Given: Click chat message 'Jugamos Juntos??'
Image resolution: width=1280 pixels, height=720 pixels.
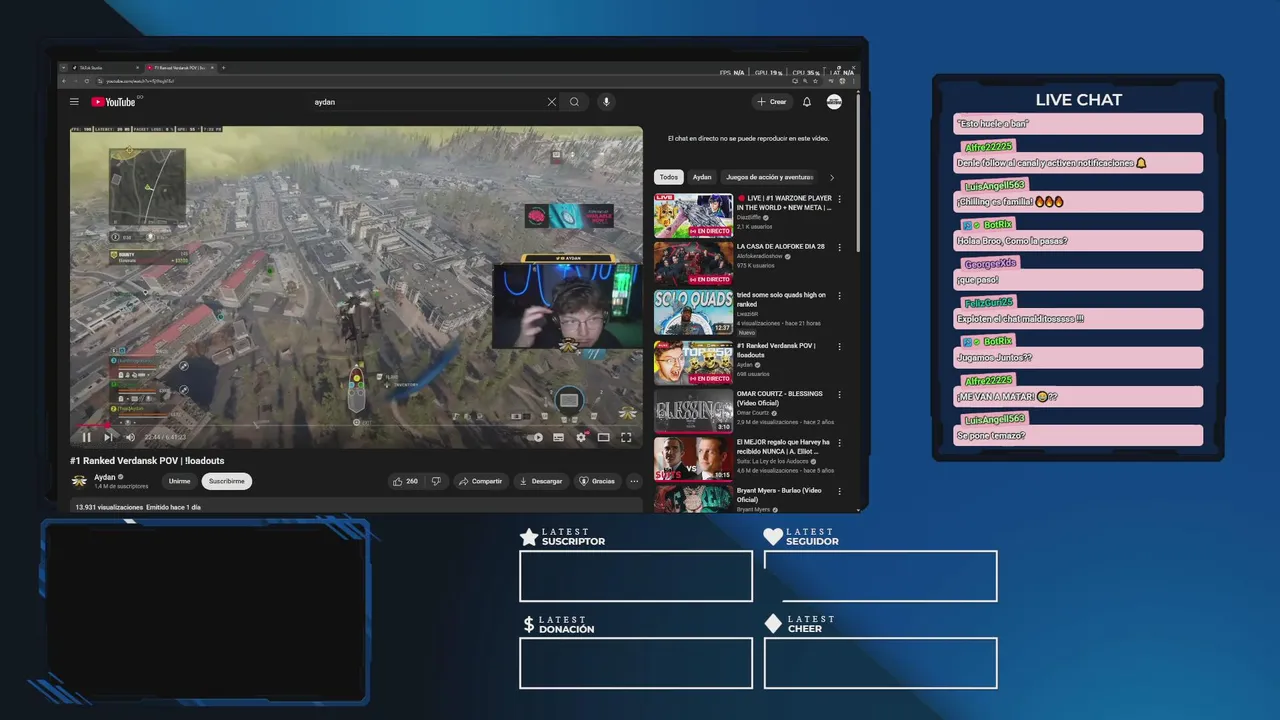Looking at the screenshot, I should 1078,358.
